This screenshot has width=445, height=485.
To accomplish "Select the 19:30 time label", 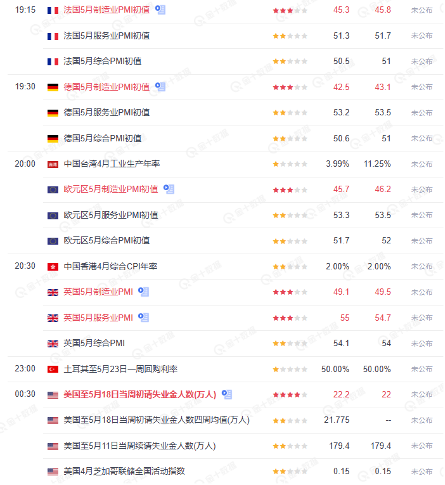I will (25, 87).
